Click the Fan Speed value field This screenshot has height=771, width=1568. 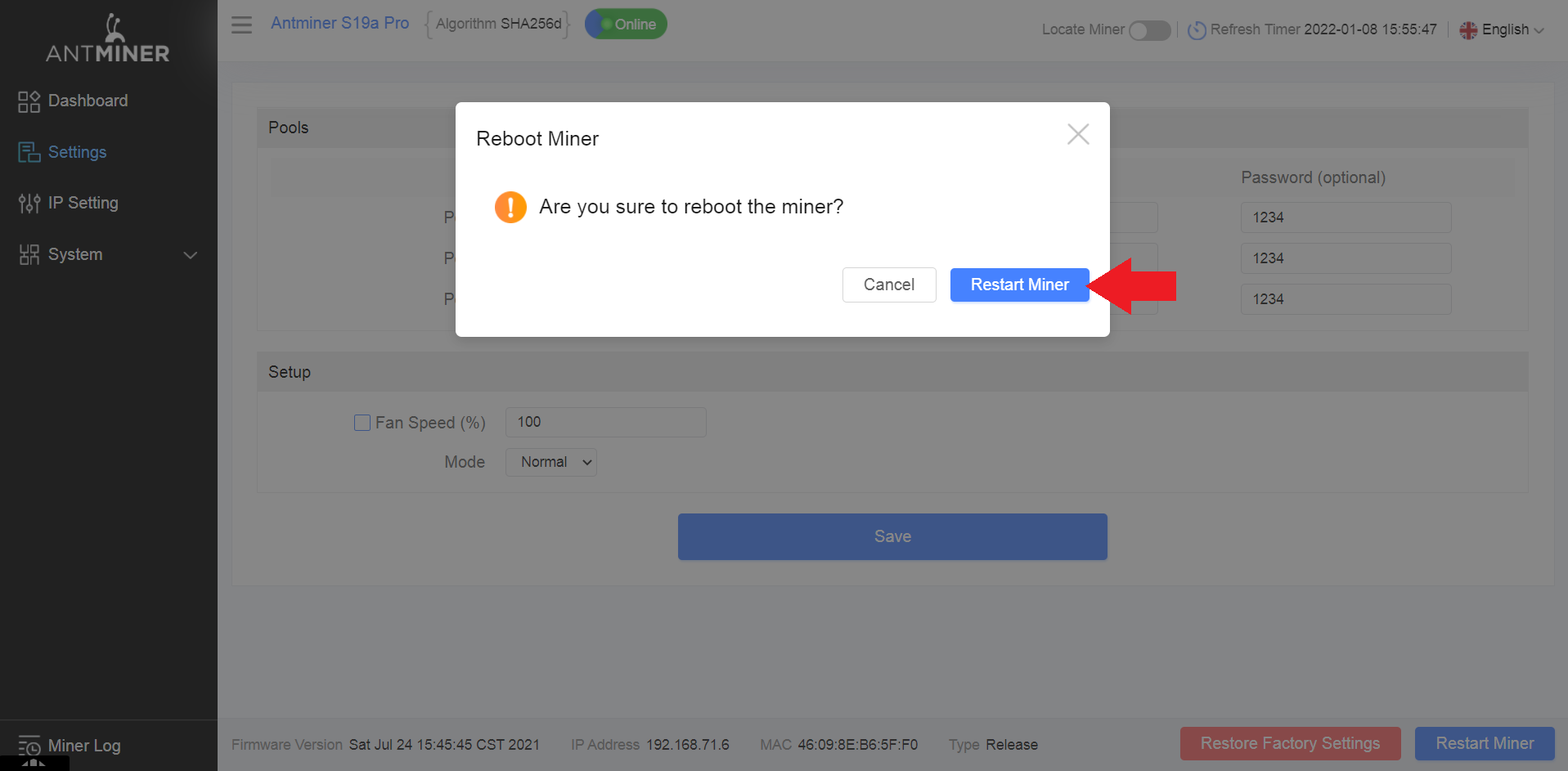(x=606, y=422)
